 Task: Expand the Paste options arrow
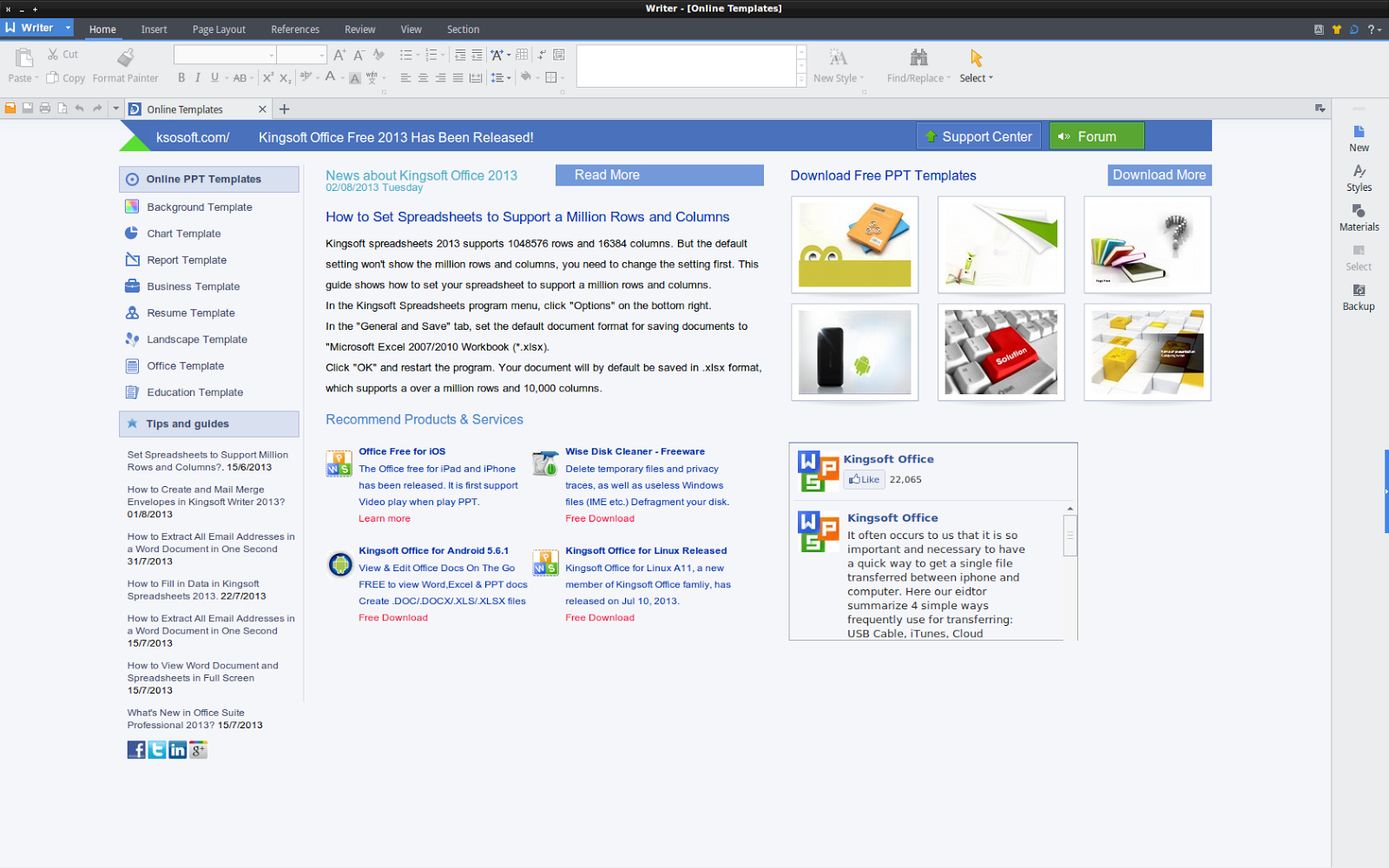click(x=36, y=78)
